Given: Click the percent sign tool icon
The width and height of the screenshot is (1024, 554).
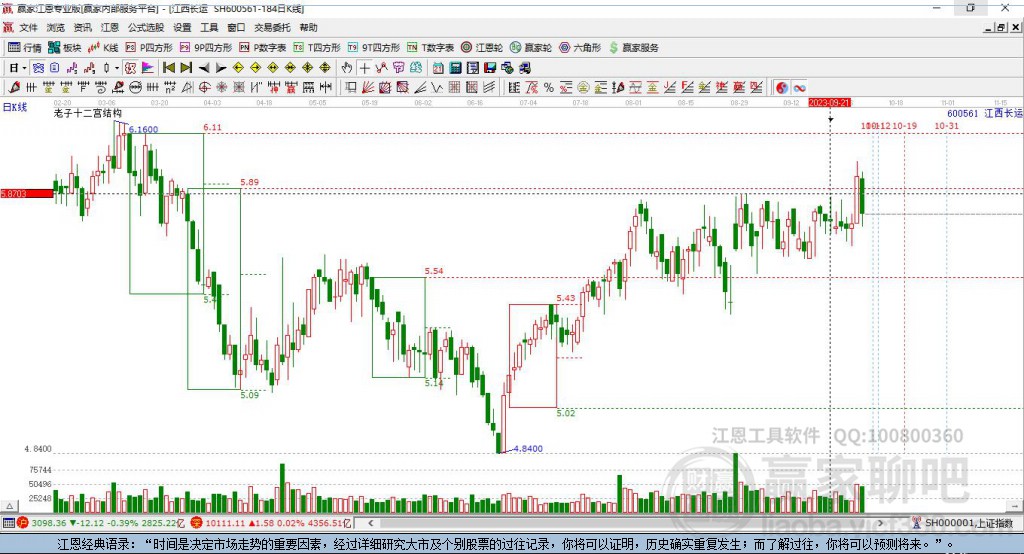Looking at the screenshot, I should (x=549, y=88).
